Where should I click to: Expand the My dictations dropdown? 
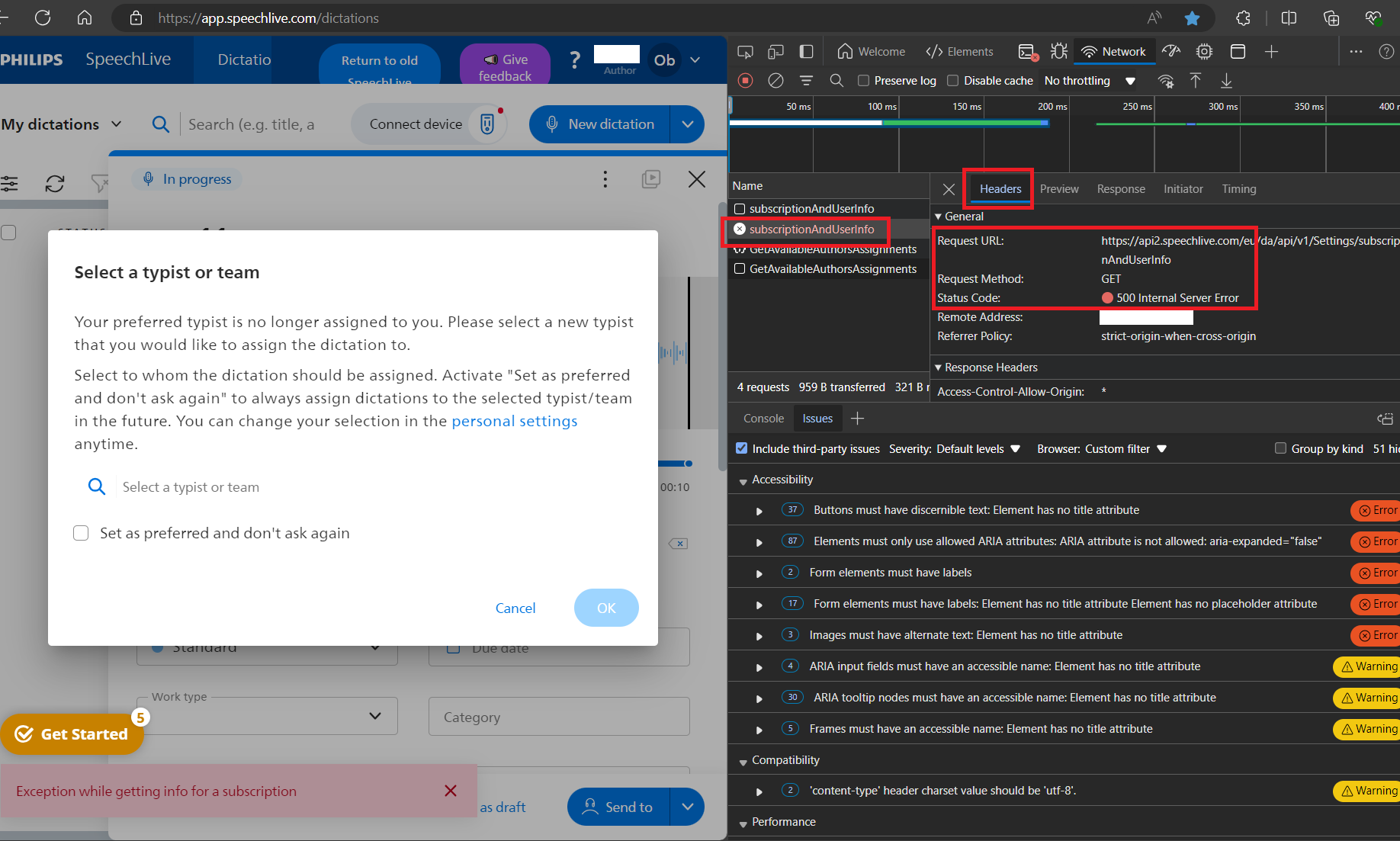tap(62, 124)
